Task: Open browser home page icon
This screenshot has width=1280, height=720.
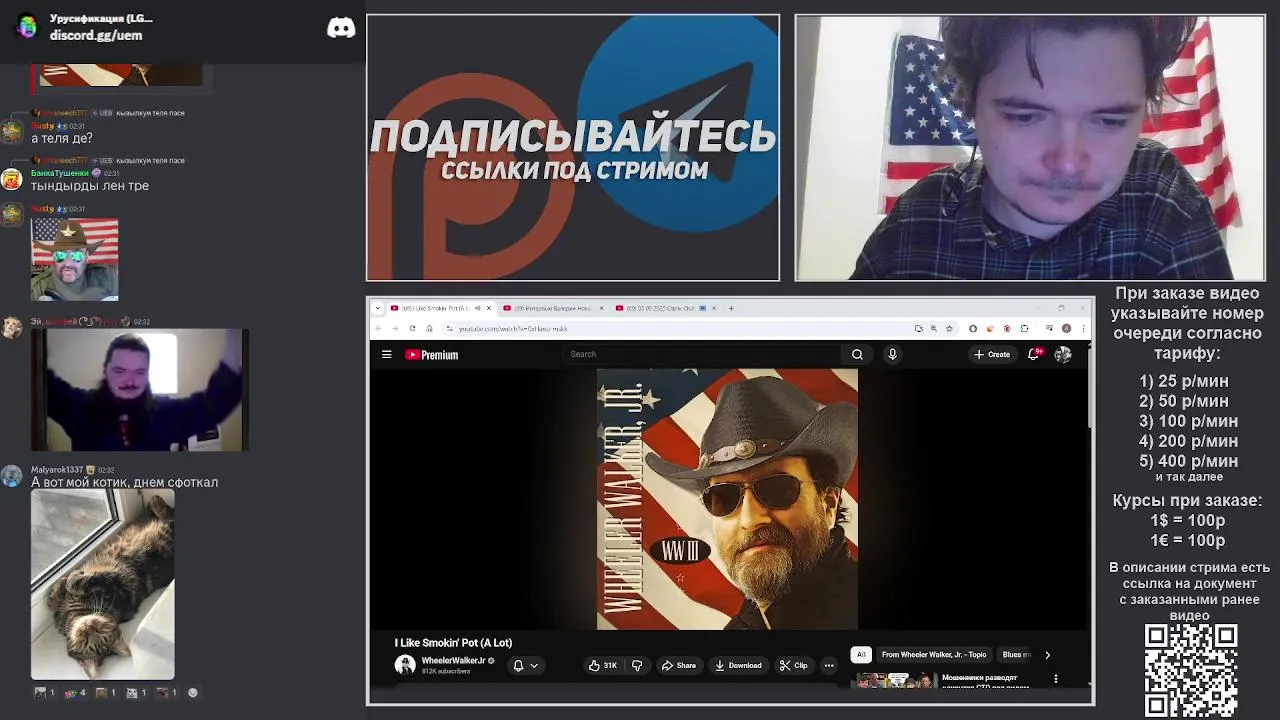Action: tap(429, 328)
